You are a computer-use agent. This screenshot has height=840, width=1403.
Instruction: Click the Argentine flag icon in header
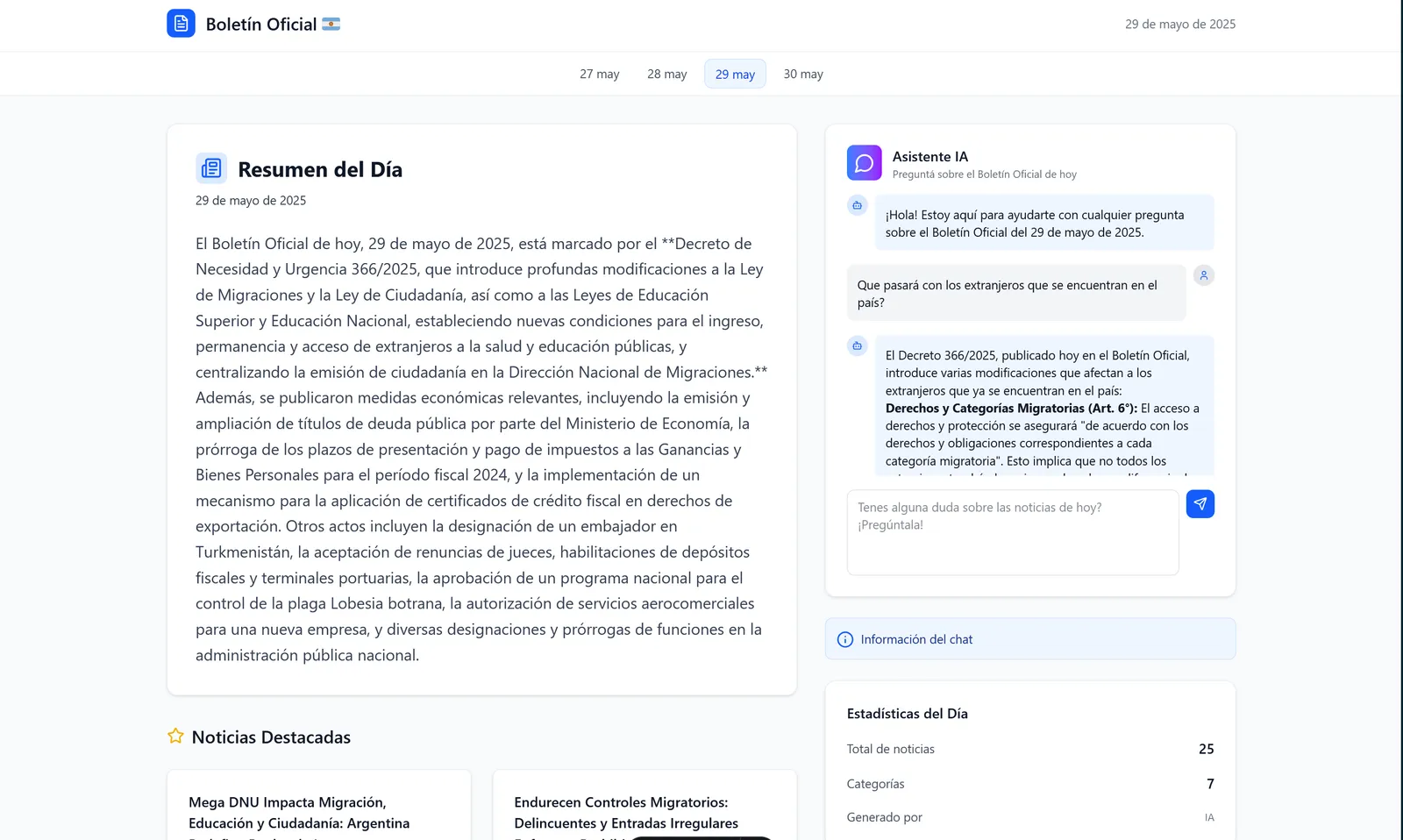click(331, 25)
